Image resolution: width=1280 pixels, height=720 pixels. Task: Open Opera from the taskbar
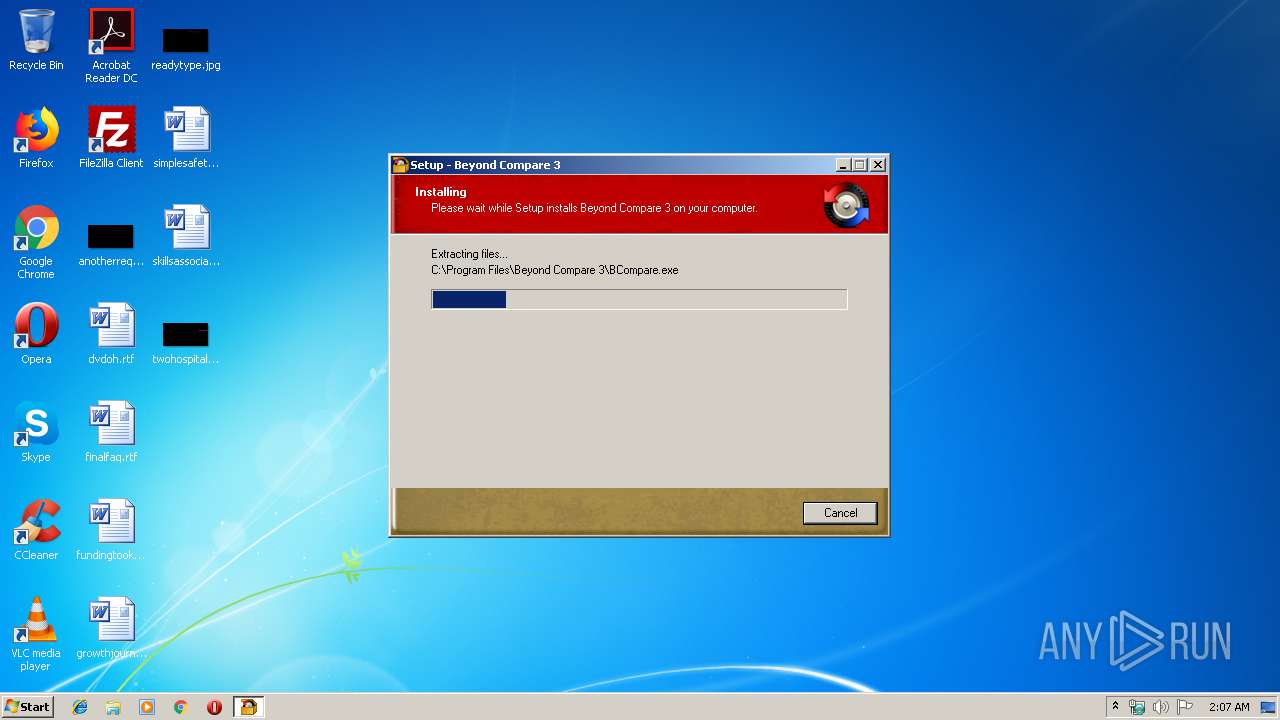[x=214, y=707]
